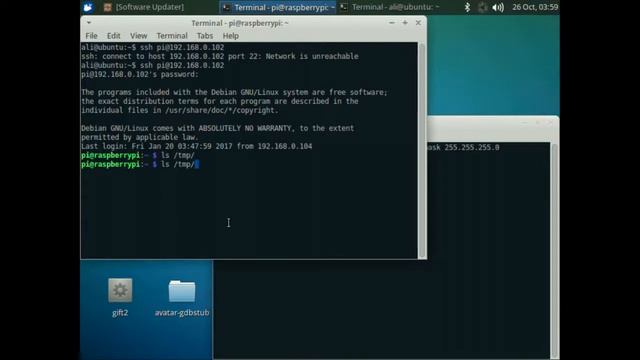Select Terminal ali@ubuntu taskbar button
The width and height of the screenshot is (640, 360).
pos(390,7)
